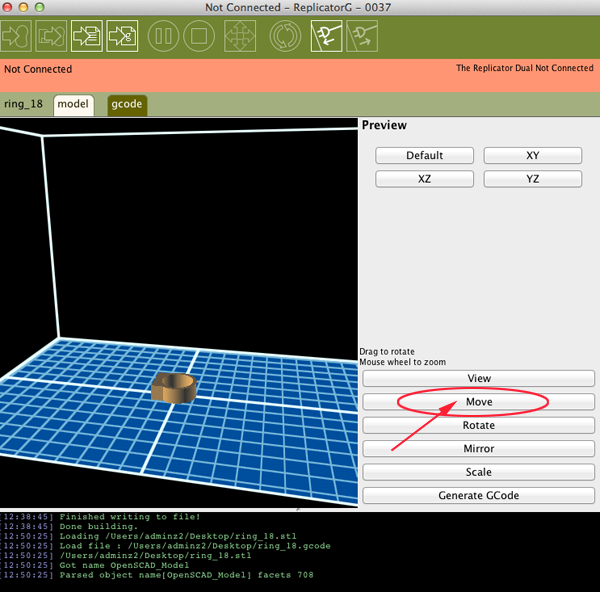Click the Generate GCode button
This screenshot has width=600, height=592.
479,495
